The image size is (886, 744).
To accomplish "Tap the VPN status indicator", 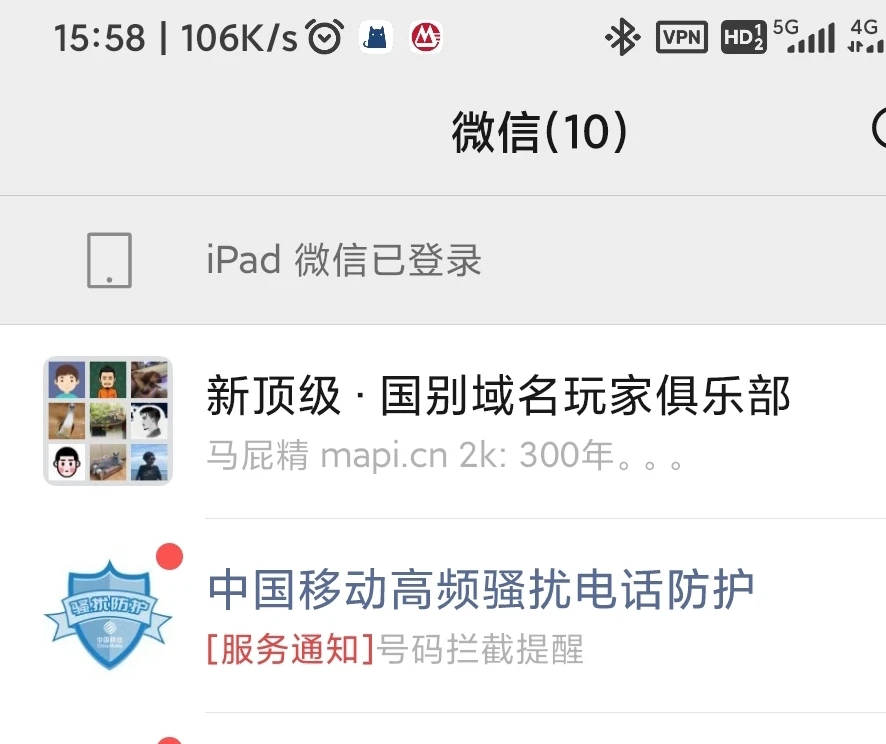I will pyautogui.click(x=681, y=37).
